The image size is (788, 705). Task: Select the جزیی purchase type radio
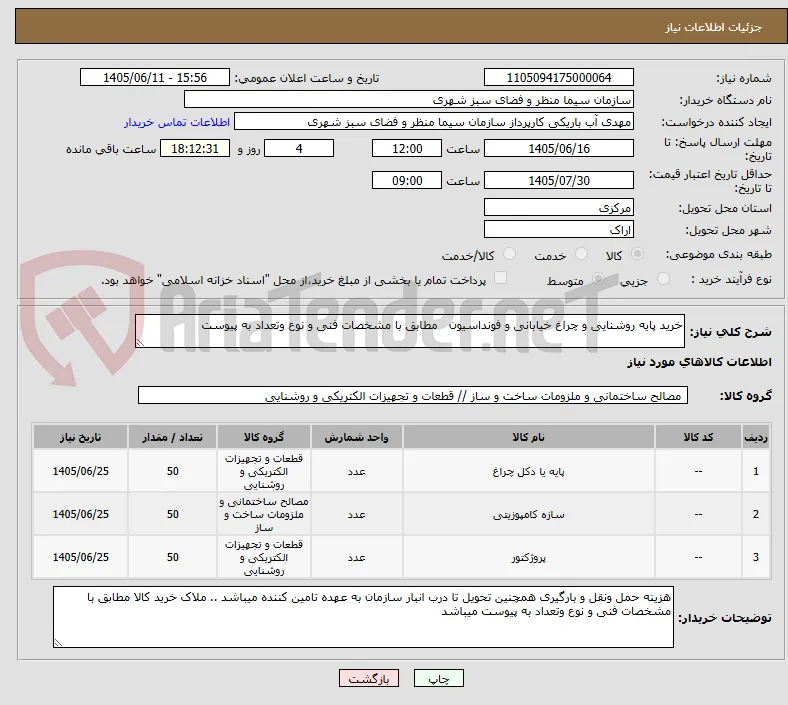tap(663, 279)
